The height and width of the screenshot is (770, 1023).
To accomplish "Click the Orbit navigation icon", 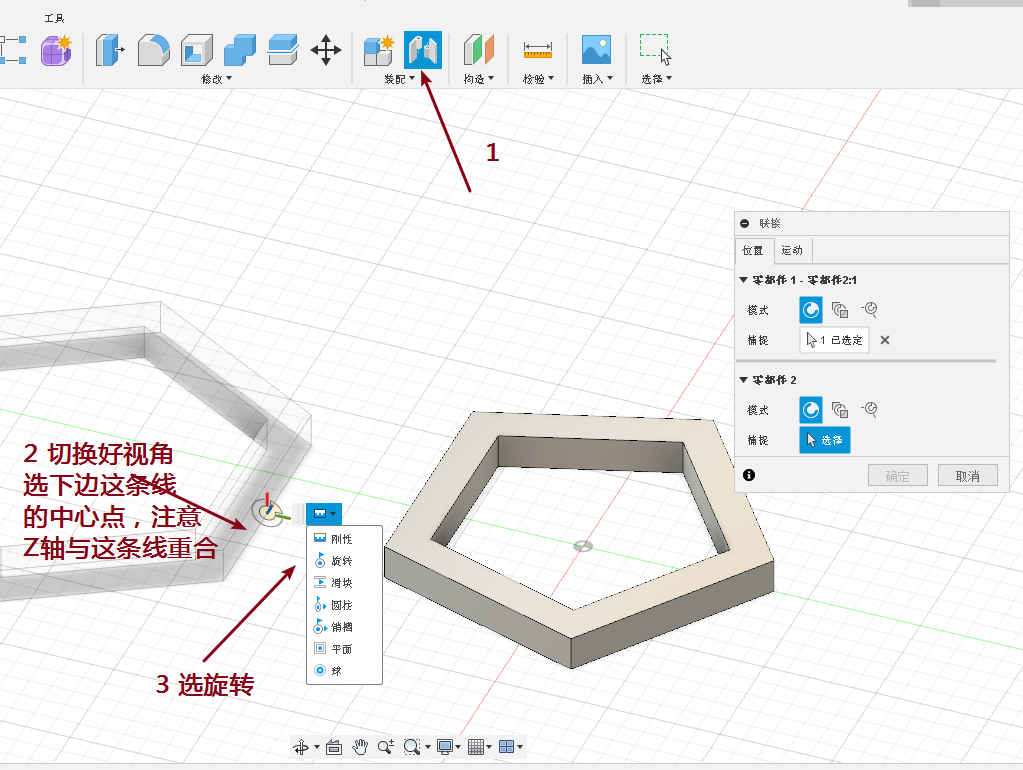I will [x=301, y=747].
